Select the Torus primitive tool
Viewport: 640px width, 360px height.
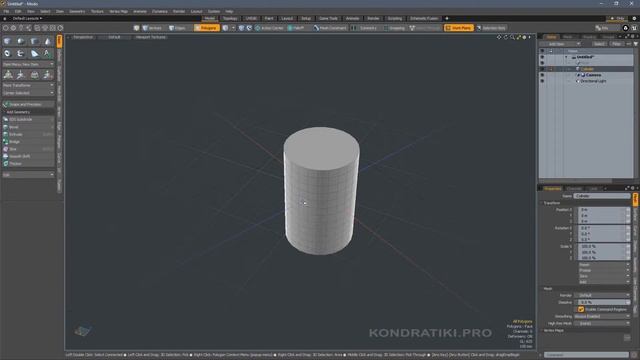7,53
